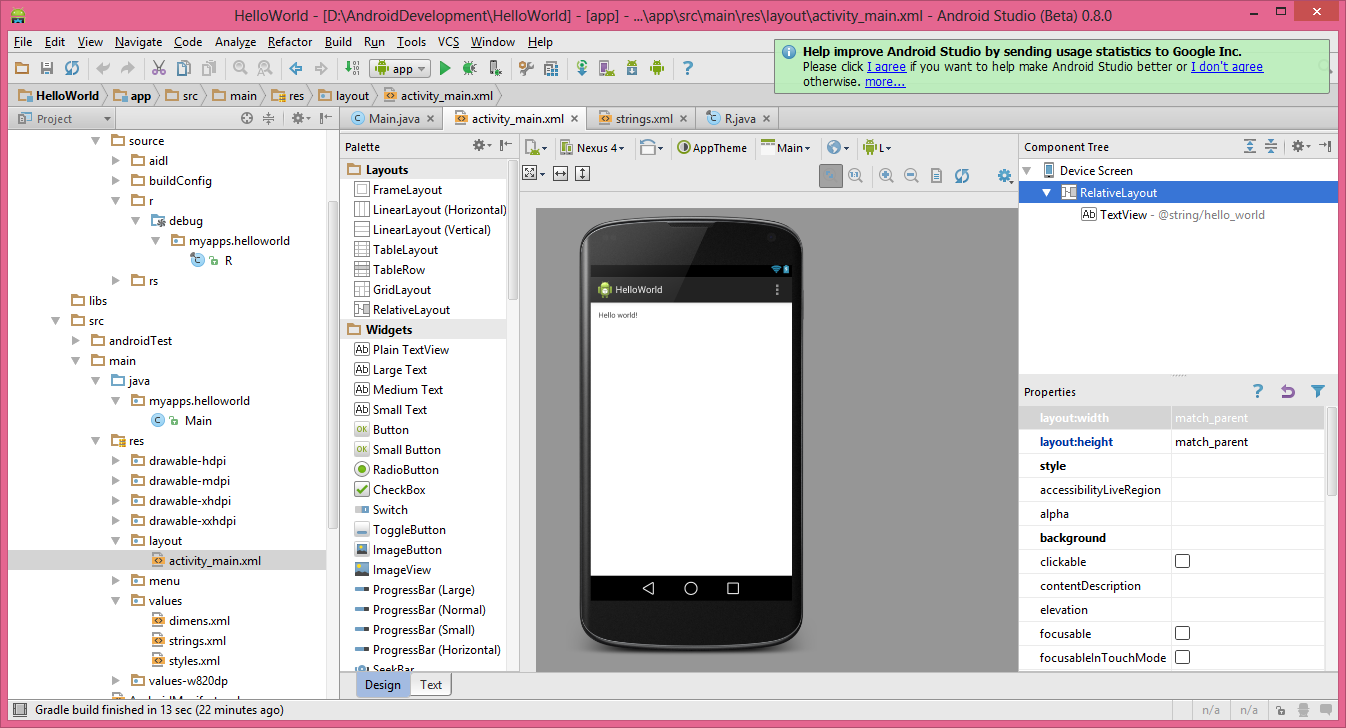Select TextView in Component Tree
This screenshot has height=728, width=1346.
[1123, 214]
